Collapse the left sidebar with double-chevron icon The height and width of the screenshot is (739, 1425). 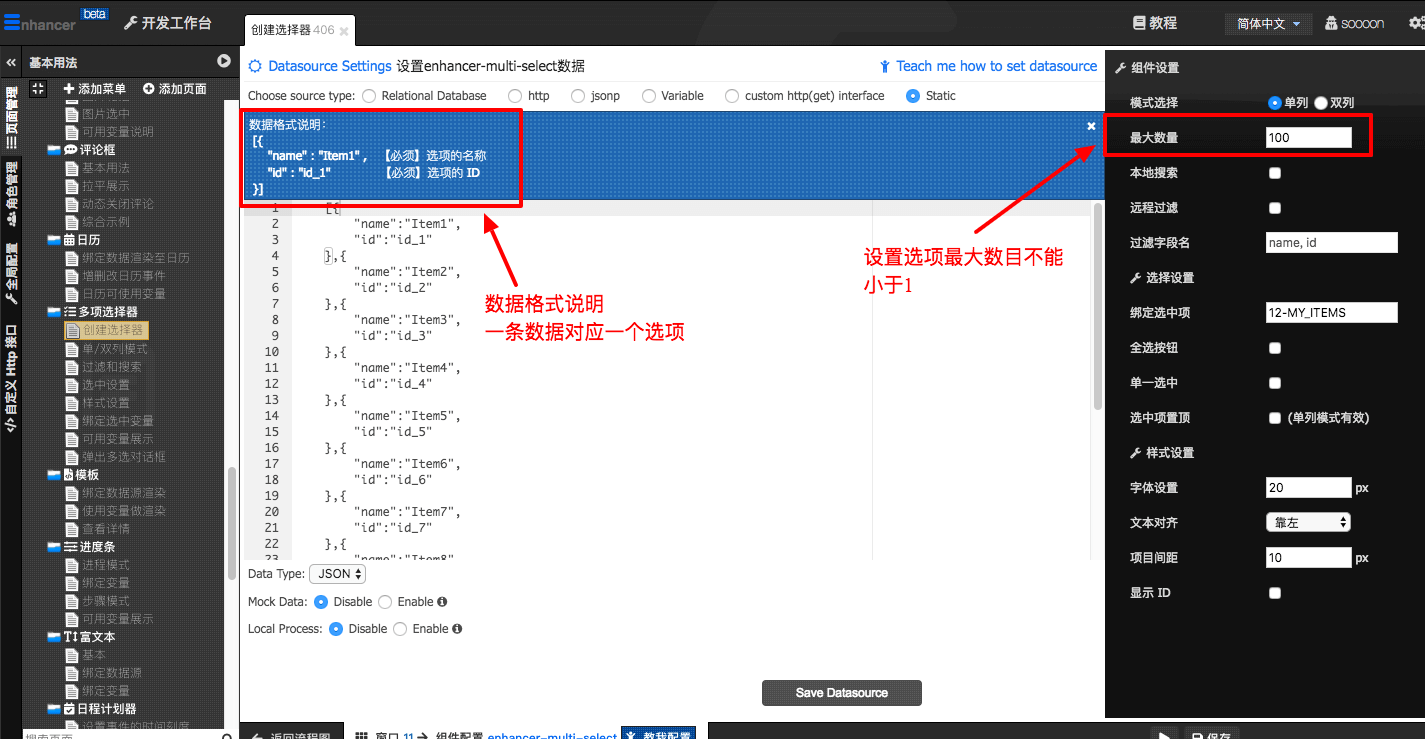(11, 62)
